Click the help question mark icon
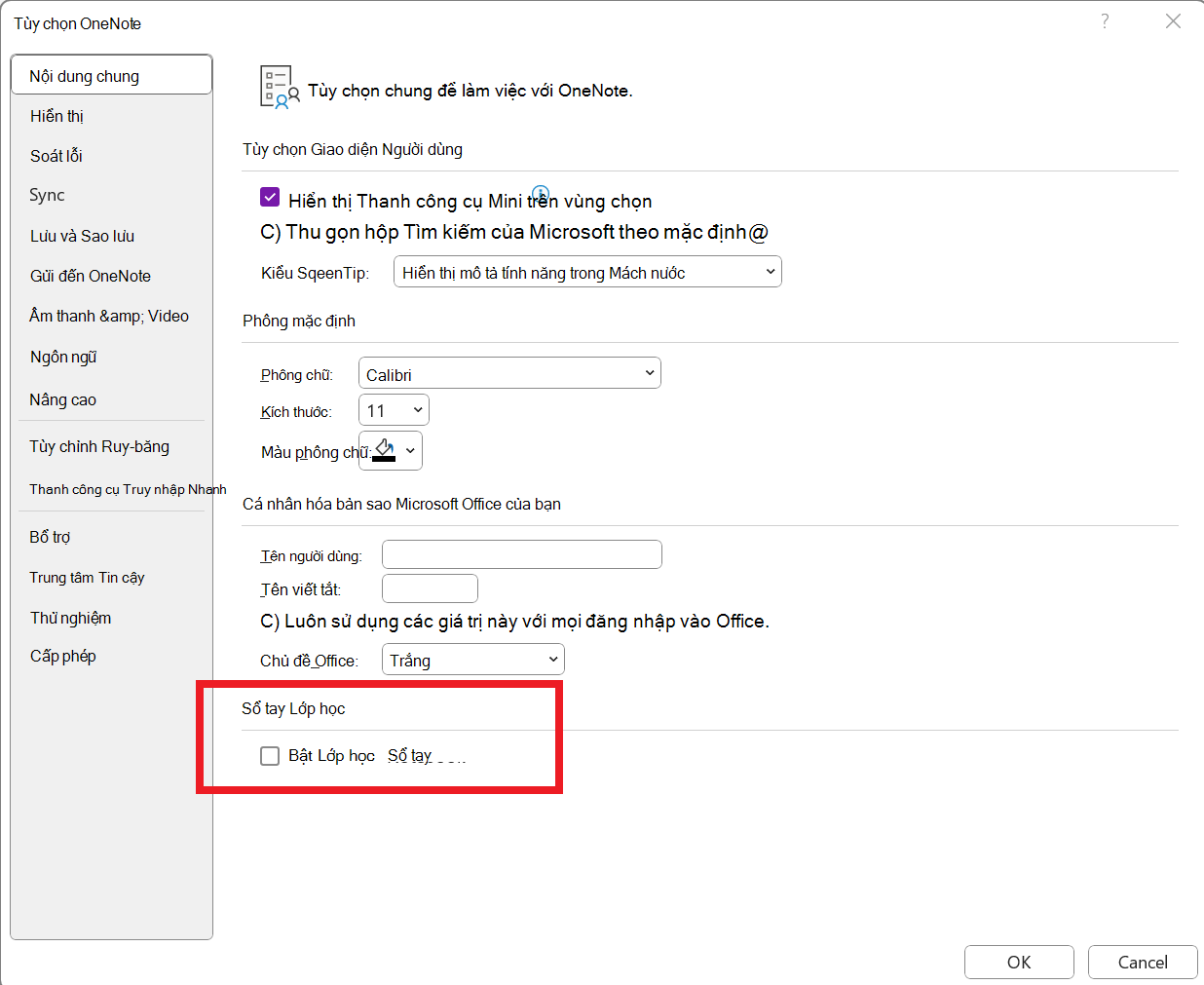Screen dimensions: 1204x985 (x=1105, y=21)
